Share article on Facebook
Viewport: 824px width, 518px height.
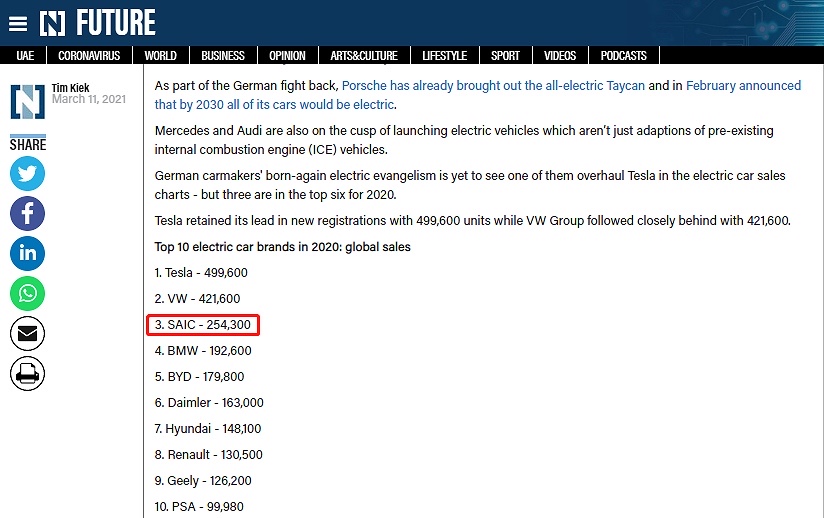tap(27, 213)
